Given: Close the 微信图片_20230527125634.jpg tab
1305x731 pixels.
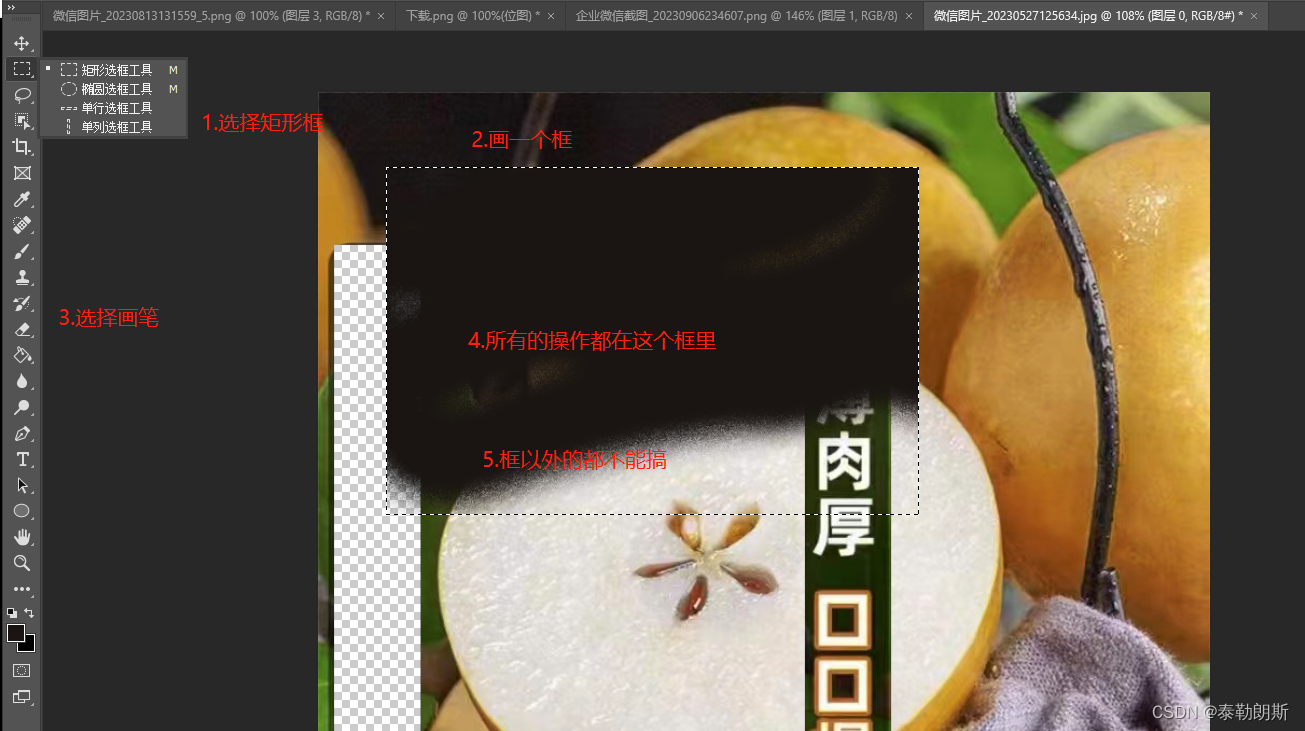Looking at the screenshot, I should click(x=1255, y=16).
